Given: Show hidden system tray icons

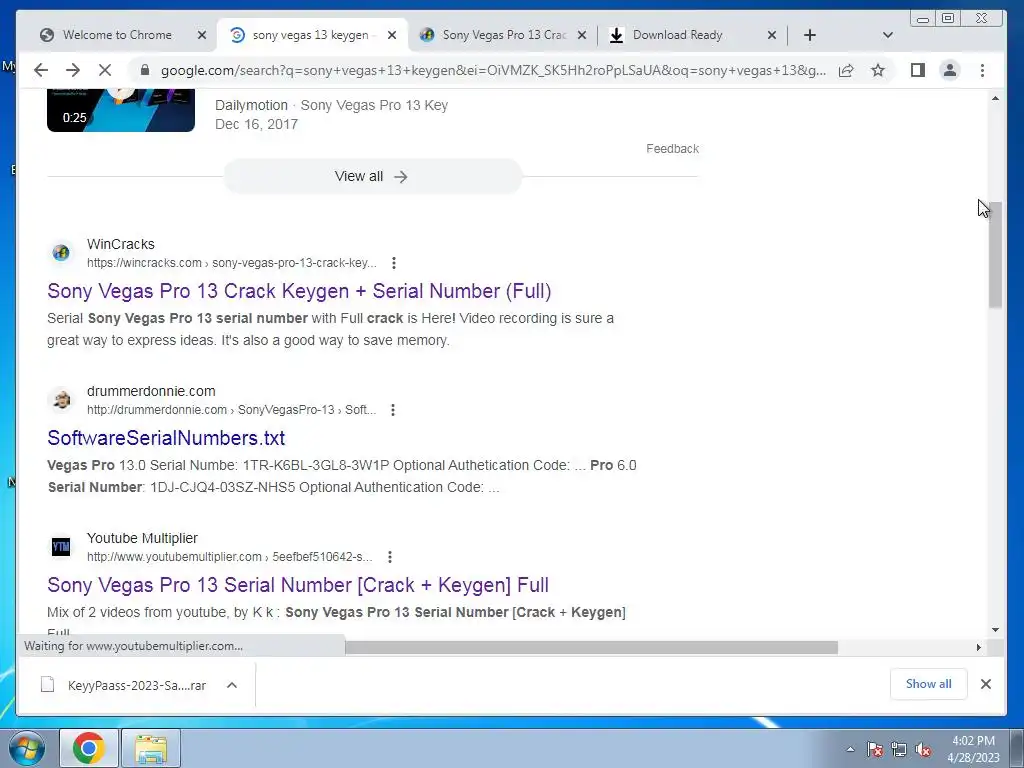Looking at the screenshot, I should point(850,749).
